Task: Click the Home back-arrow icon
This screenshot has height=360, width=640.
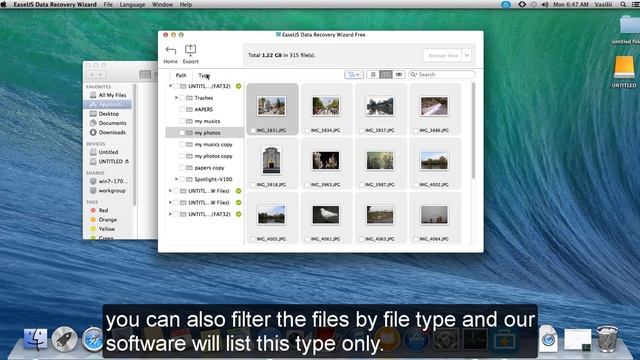Action: click(x=171, y=50)
